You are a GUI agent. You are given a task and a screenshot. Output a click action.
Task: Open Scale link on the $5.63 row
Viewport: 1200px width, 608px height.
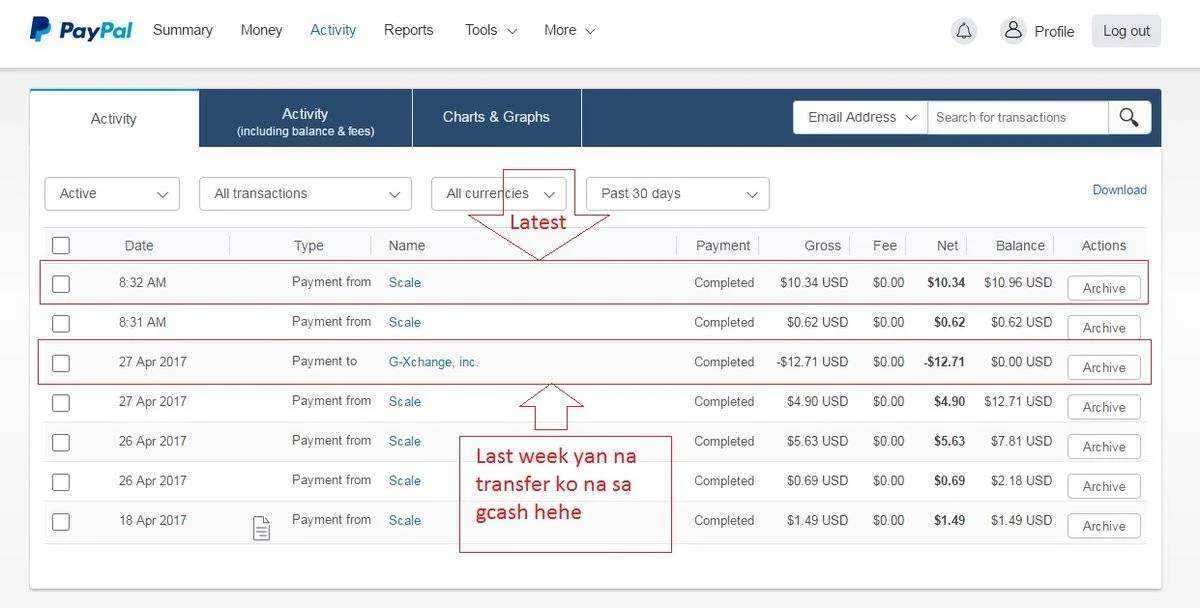pos(405,441)
